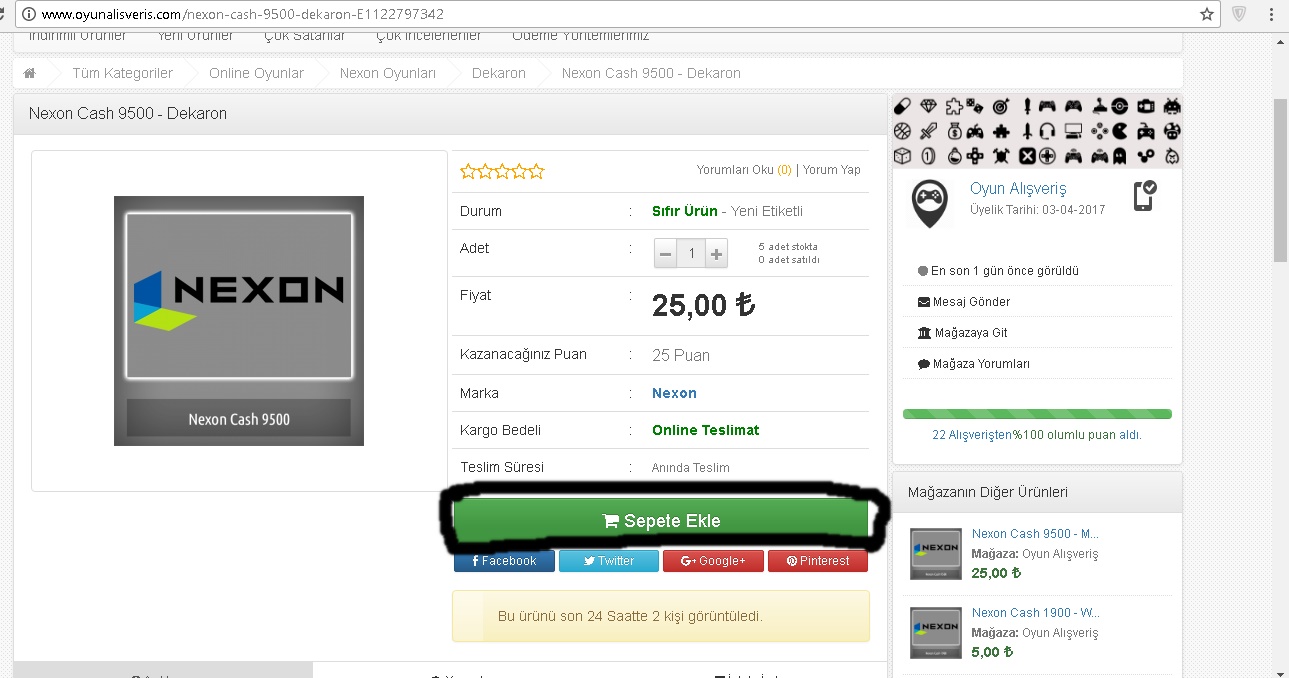The height and width of the screenshot is (678, 1289).
Task: Open Nexon Cash 9500 - M... sidebar product link
Action: pyautogui.click(x=1035, y=533)
